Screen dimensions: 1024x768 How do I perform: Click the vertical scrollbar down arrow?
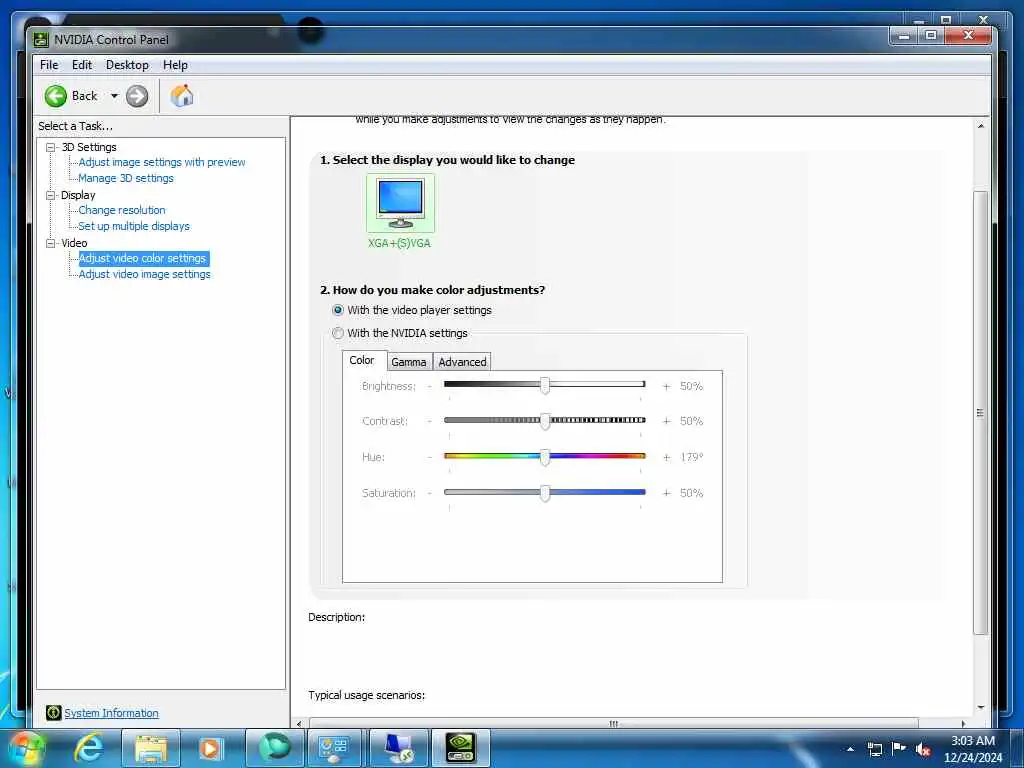(981, 707)
